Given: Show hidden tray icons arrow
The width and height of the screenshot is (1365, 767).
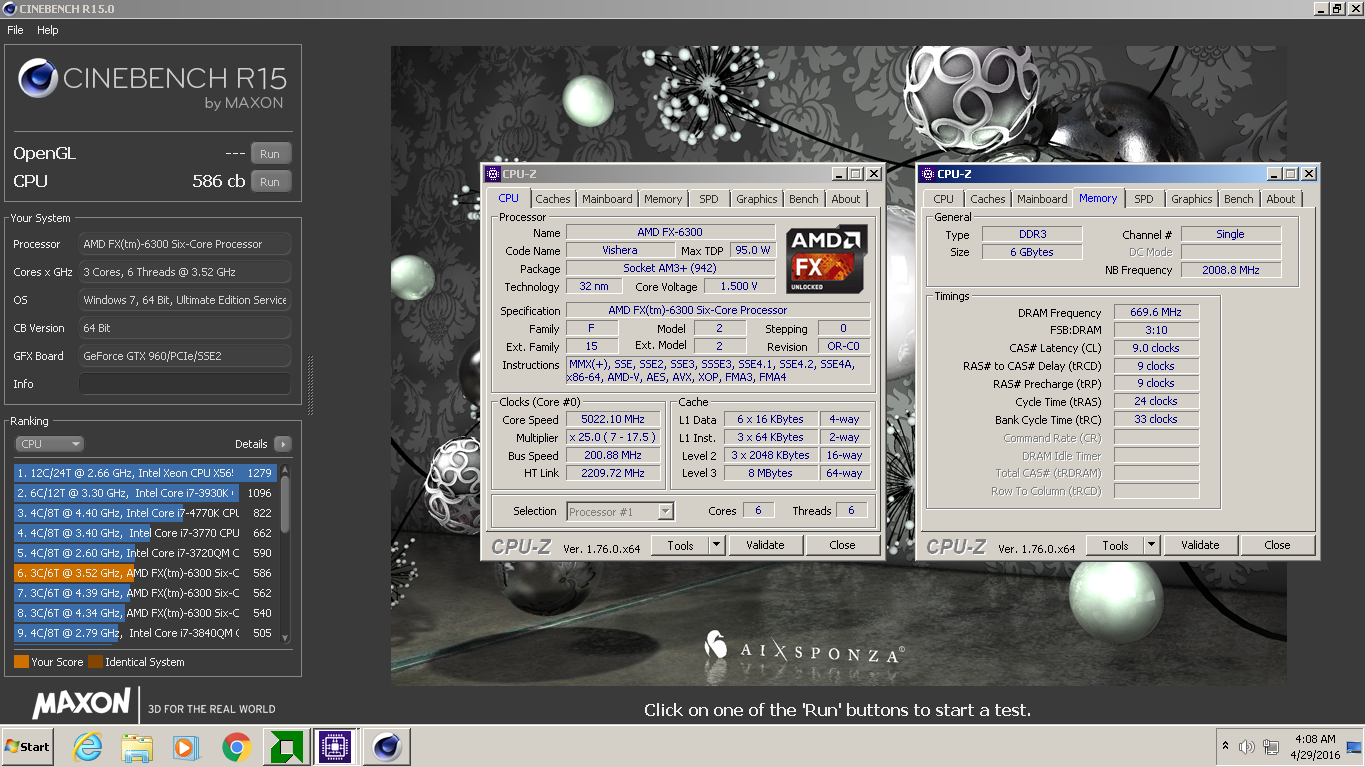Looking at the screenshot, I should click(1225, 747).
